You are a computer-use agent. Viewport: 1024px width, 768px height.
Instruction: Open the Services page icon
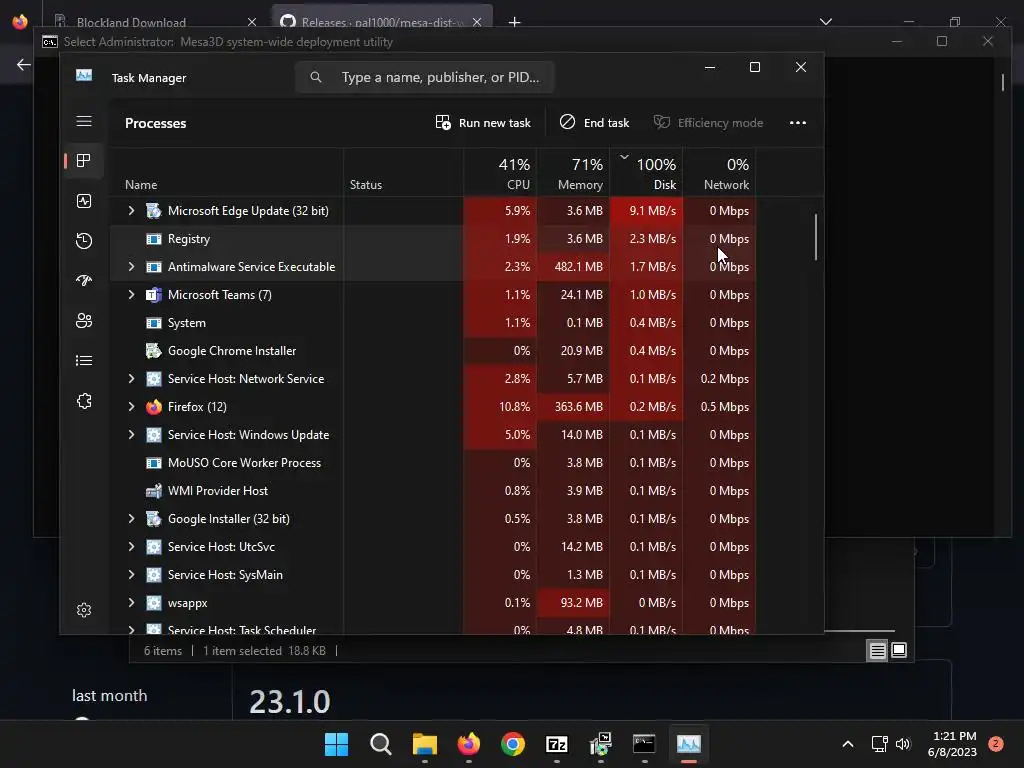[x=84, y=401]
